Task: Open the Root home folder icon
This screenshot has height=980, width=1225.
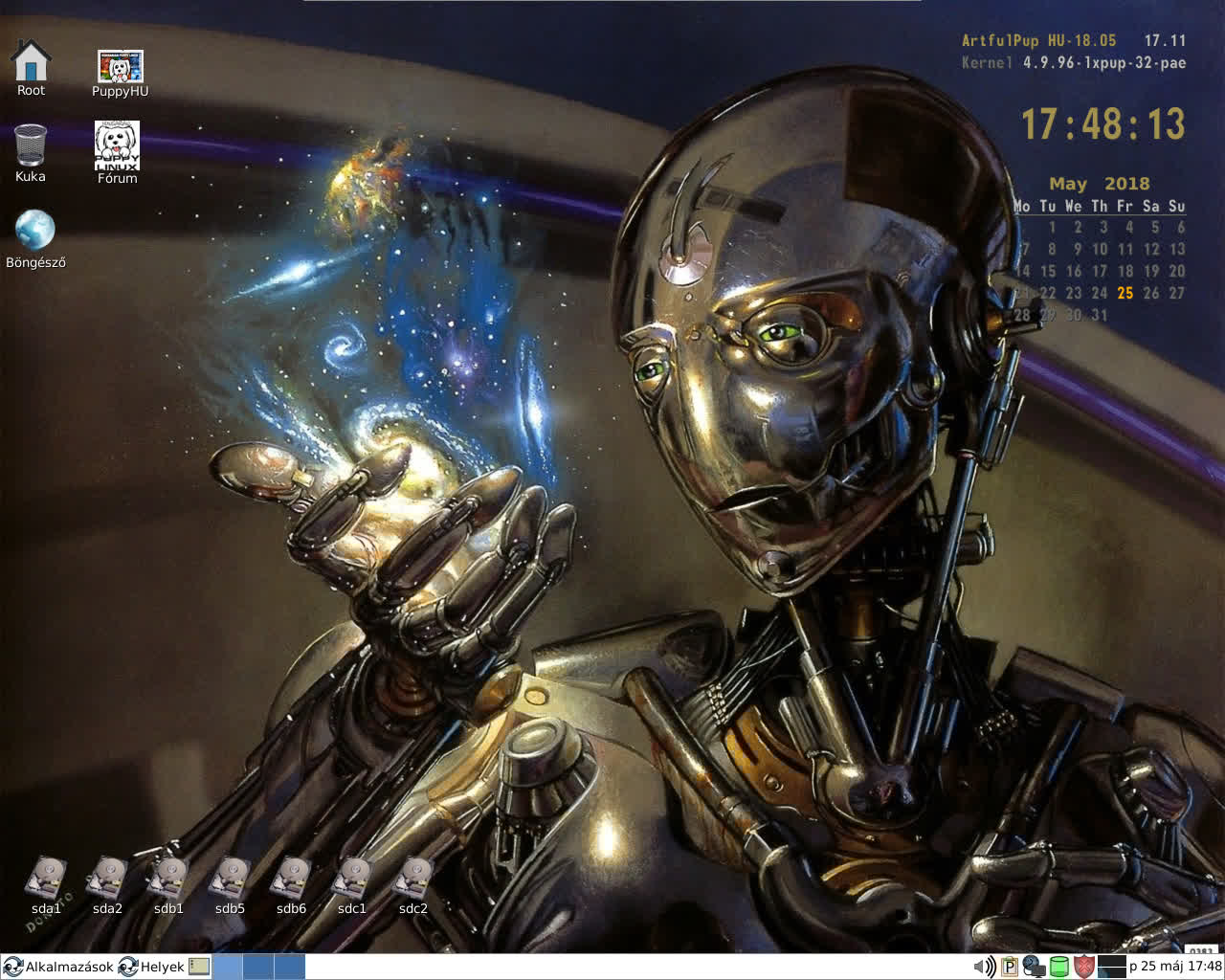Action: [x=31, y=67]
